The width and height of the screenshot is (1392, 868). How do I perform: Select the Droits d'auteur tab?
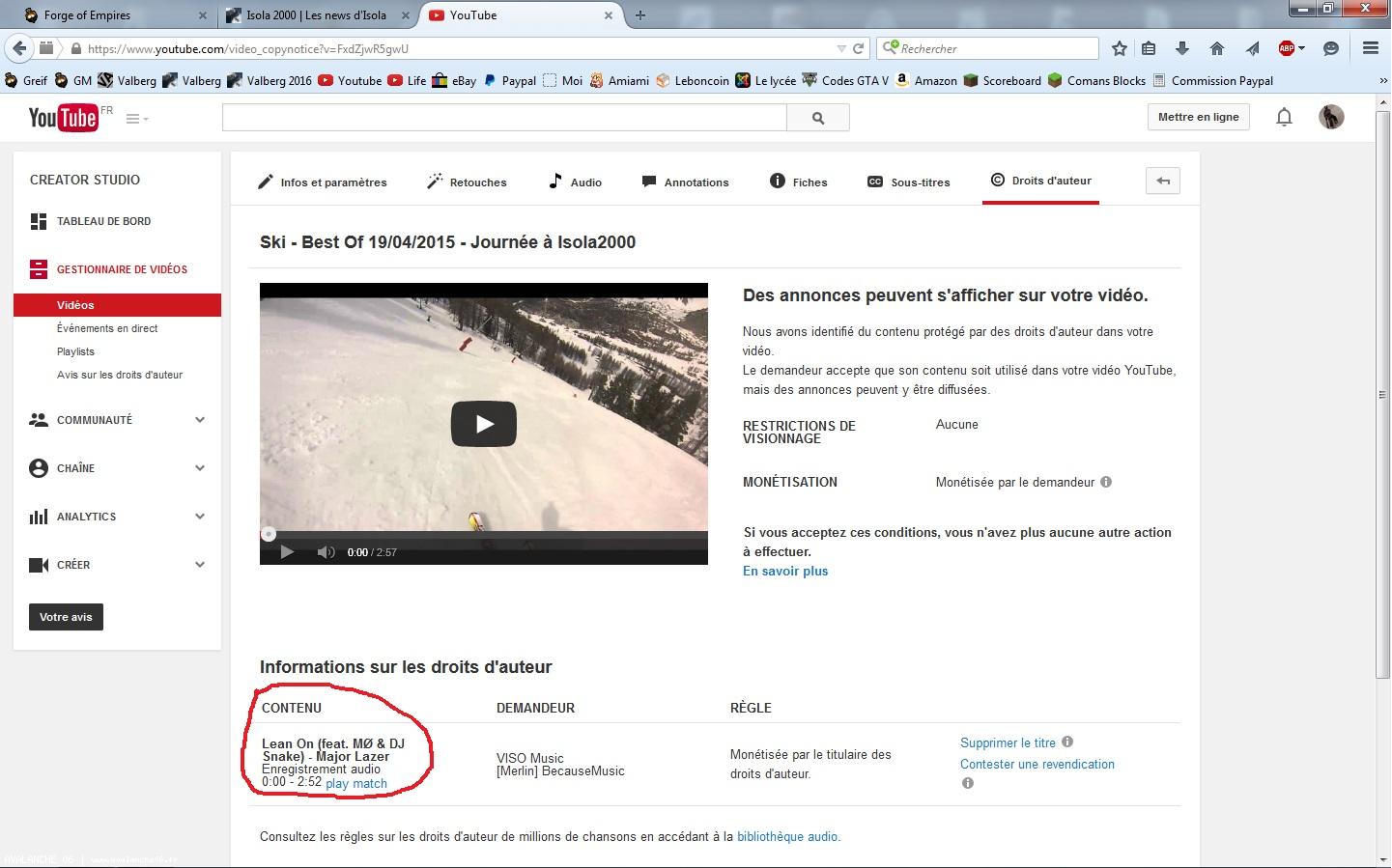(x=1040, y=181)
